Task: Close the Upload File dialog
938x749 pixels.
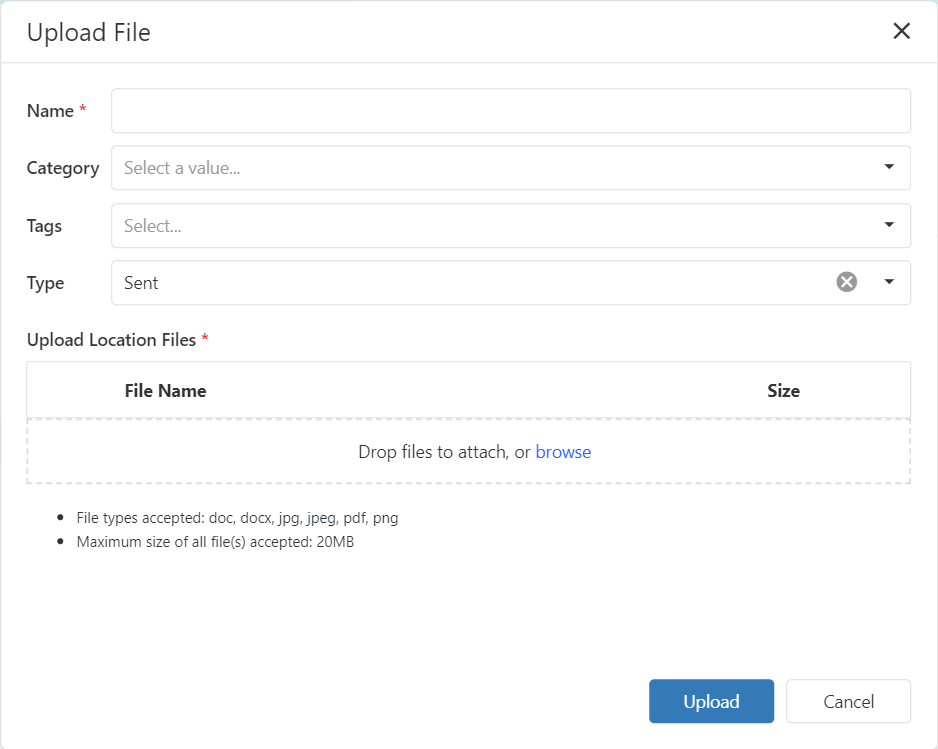Action: coord(902,31)
